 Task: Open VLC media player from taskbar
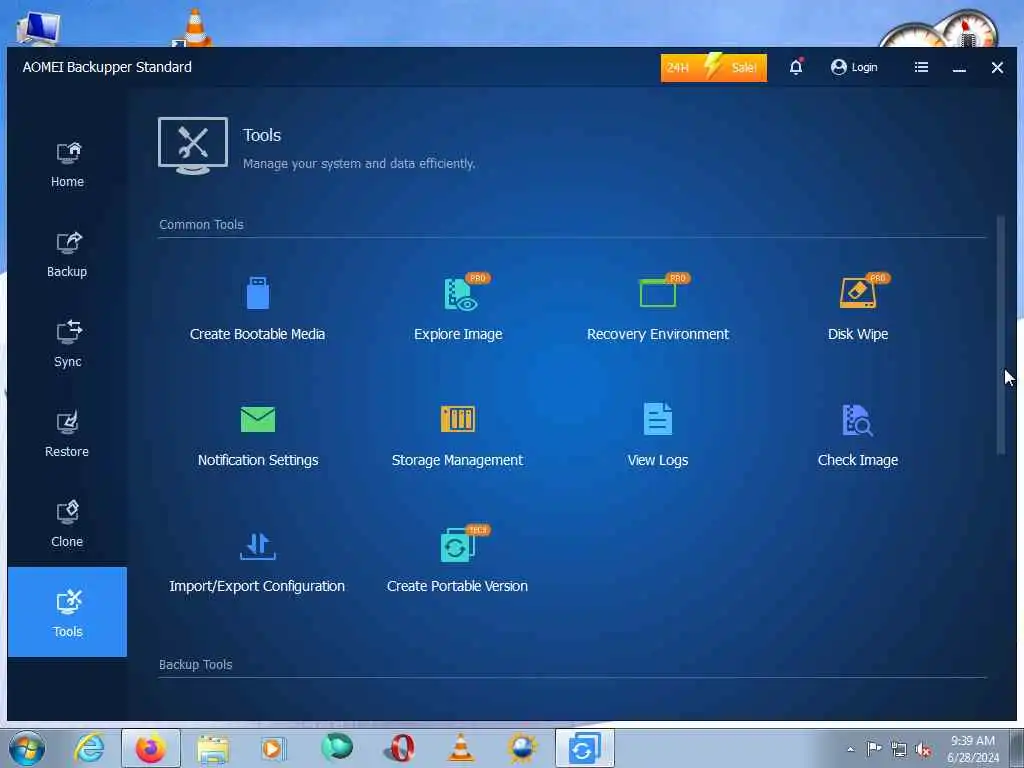[x=461, y=748]
